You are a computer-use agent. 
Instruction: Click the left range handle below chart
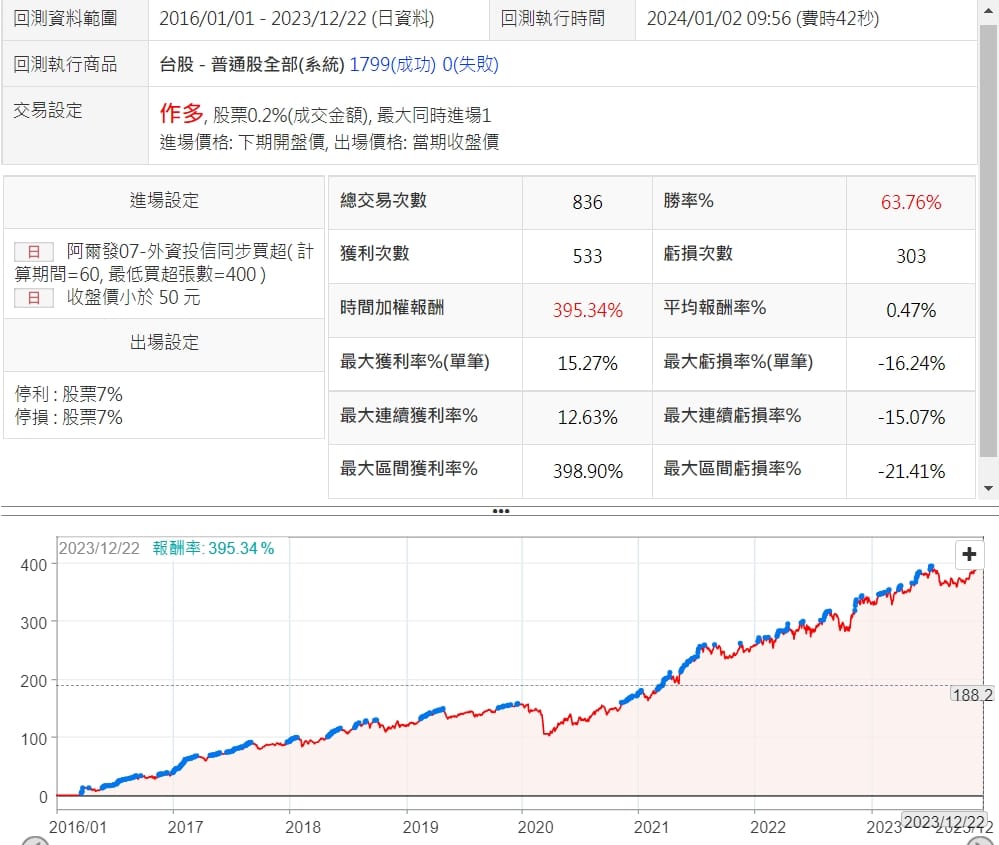coord(35,841)
